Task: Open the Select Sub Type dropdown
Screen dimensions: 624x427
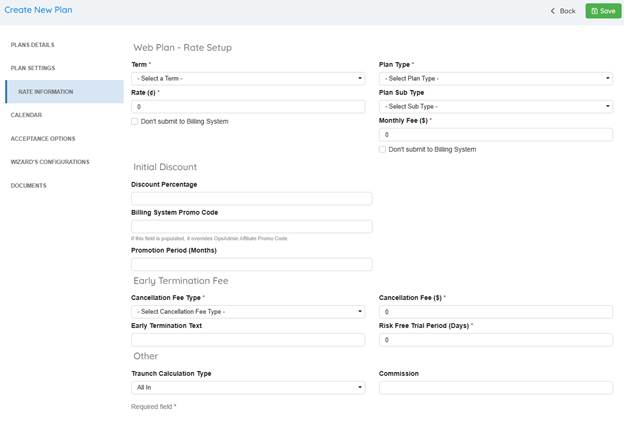Action: pos(496,106)
